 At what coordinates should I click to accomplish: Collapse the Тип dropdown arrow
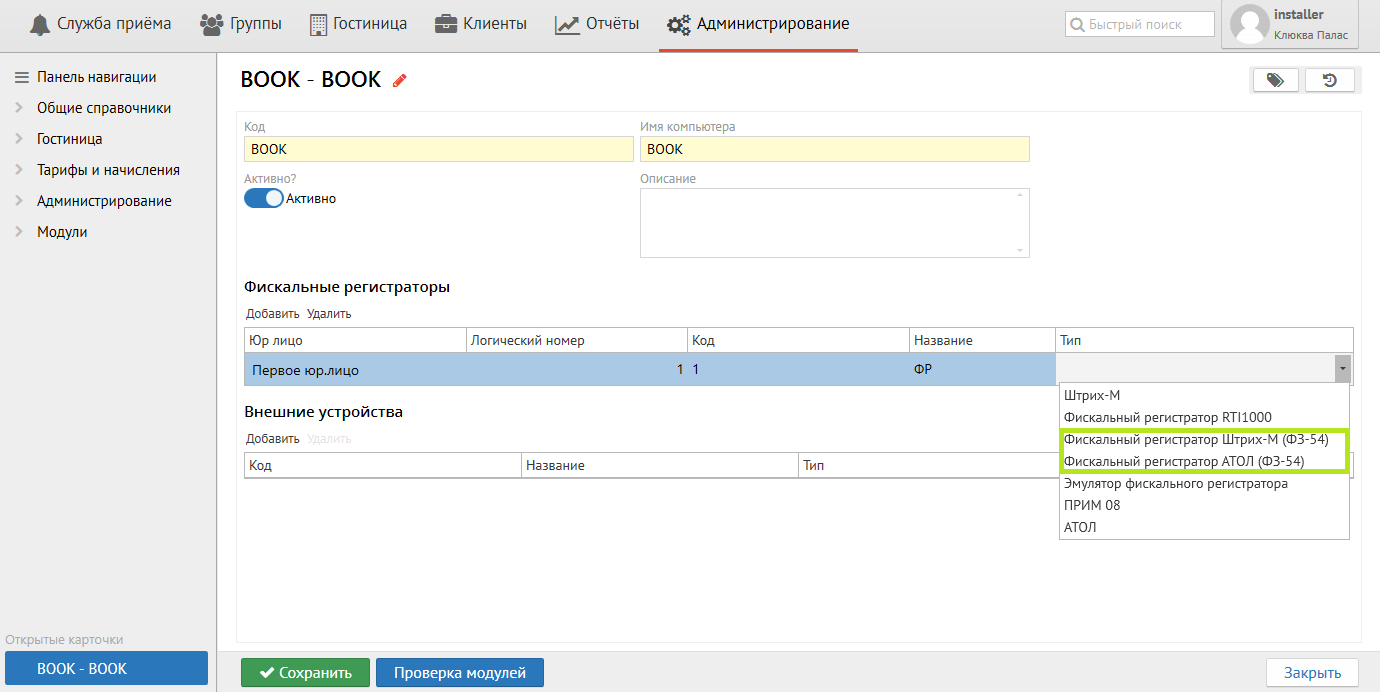[1341, 369]
